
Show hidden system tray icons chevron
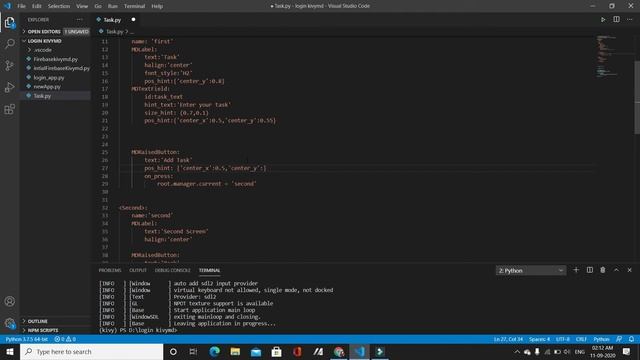(x=517, y=351)
